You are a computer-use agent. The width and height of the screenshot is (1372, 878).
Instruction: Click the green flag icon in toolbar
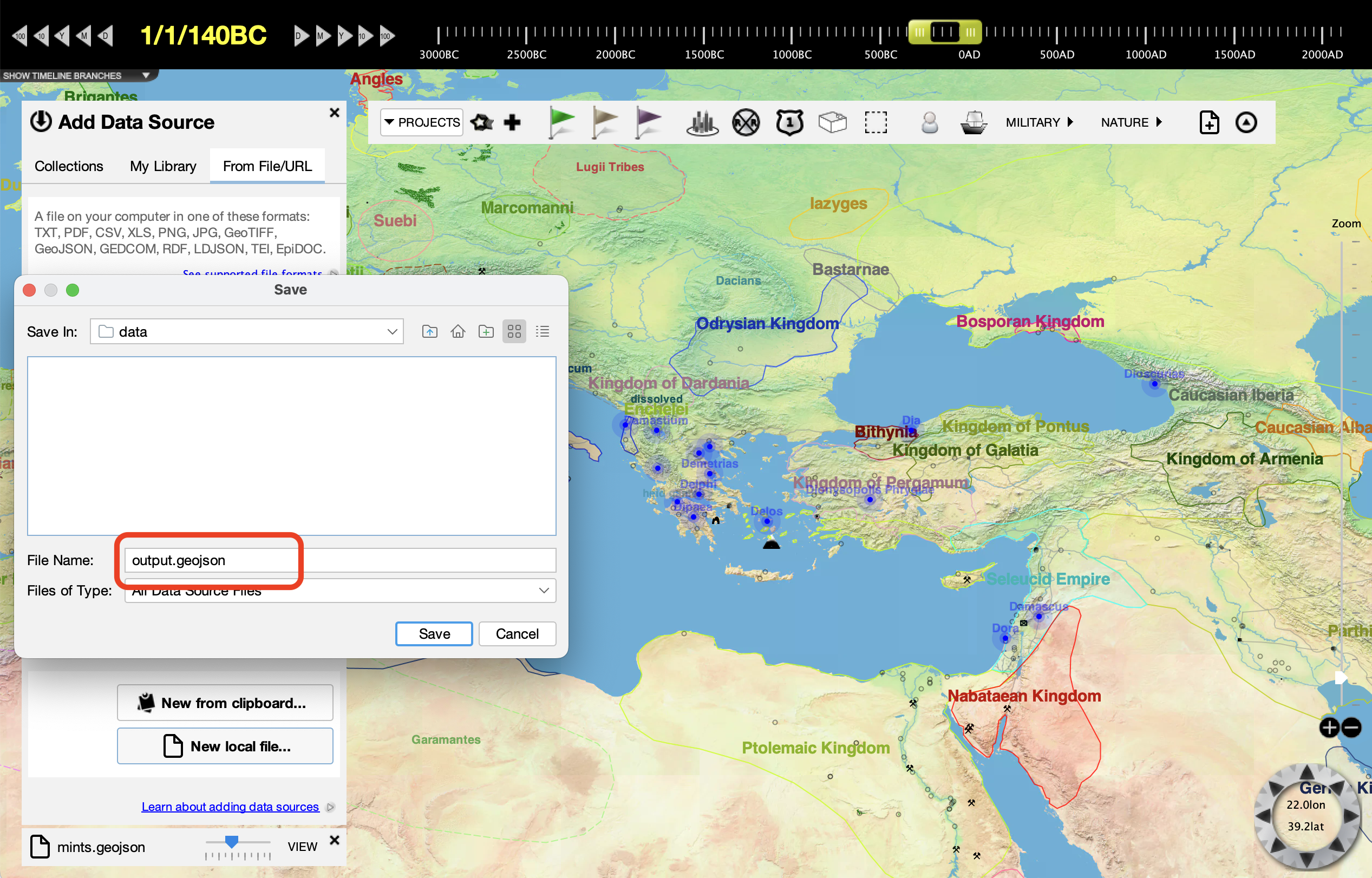(x=561, y=122)
